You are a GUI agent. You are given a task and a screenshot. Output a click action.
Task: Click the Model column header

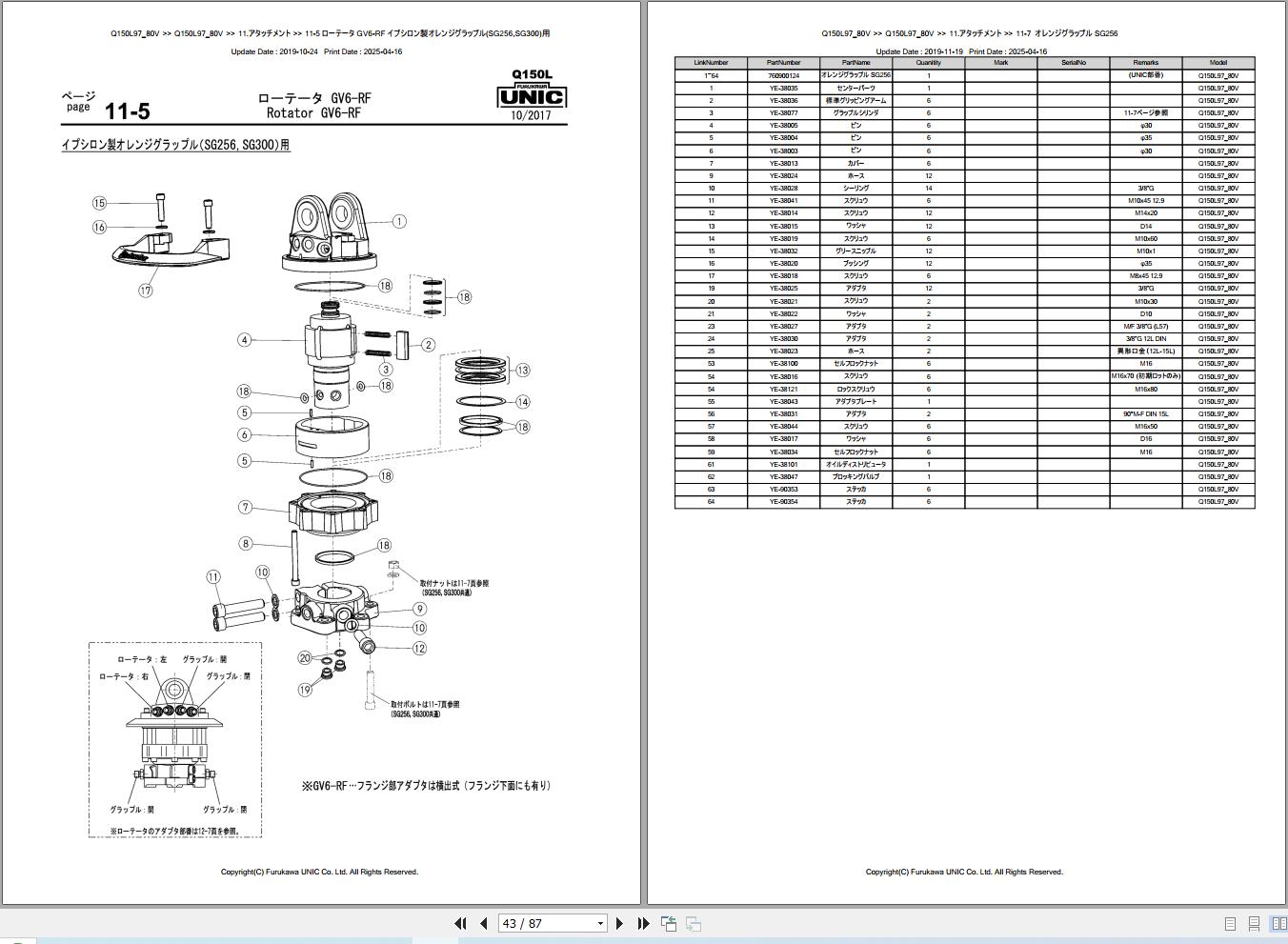pyautogui.click(x=1218, y=63)
